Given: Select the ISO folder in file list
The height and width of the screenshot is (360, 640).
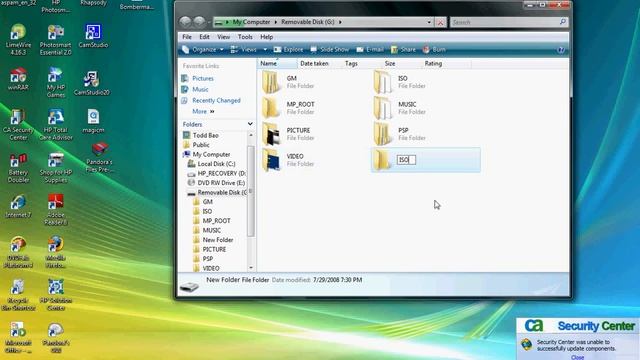Looking at the screenshot, I should (400, 82).
